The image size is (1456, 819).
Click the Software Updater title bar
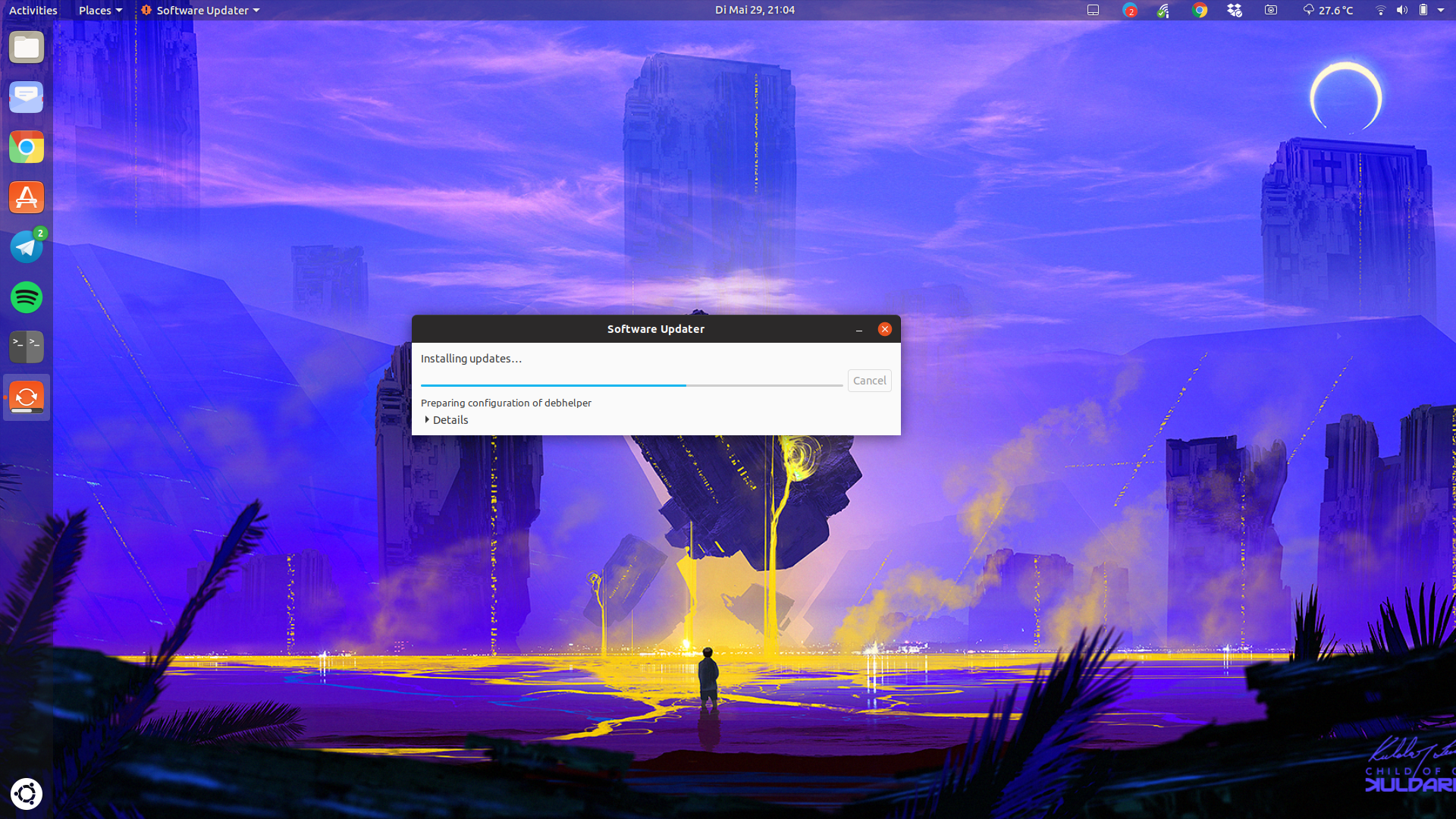(x=656, y=329)
